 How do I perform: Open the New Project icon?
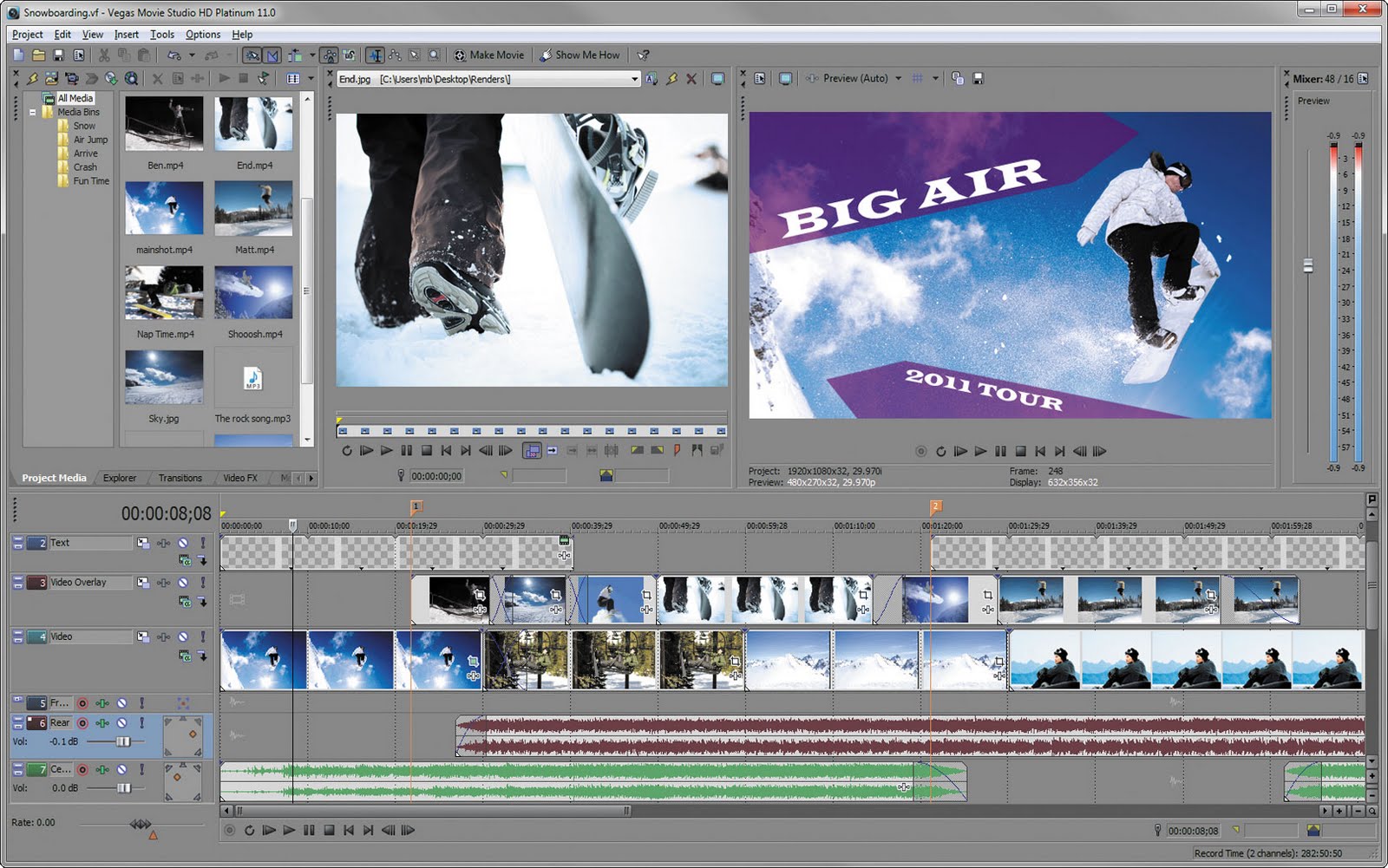[17, 55]
